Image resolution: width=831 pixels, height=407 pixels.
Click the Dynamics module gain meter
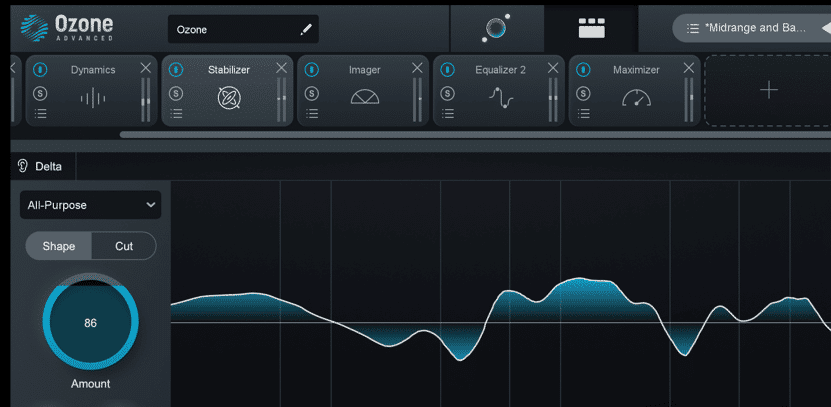coord(145,100)
